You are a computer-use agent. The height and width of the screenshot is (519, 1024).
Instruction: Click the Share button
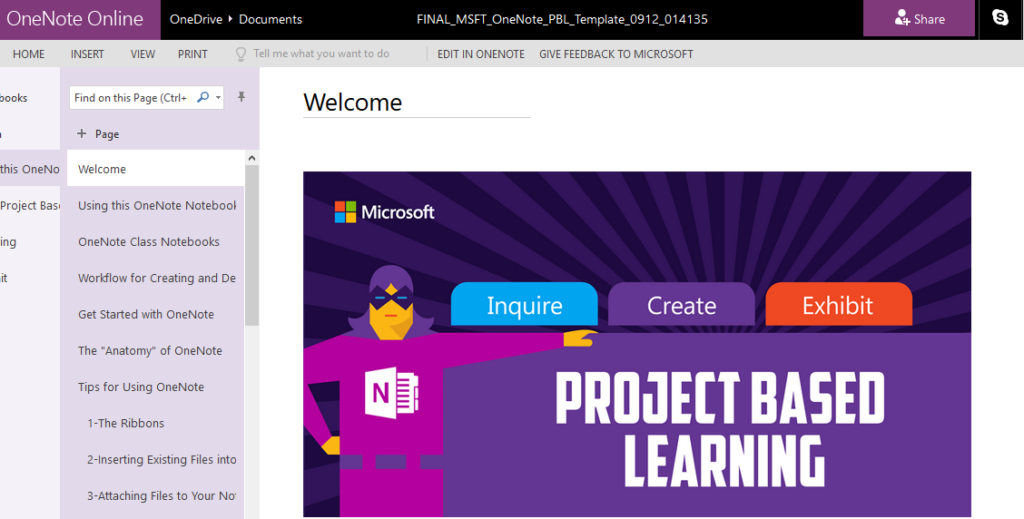[x=919, y=18]
